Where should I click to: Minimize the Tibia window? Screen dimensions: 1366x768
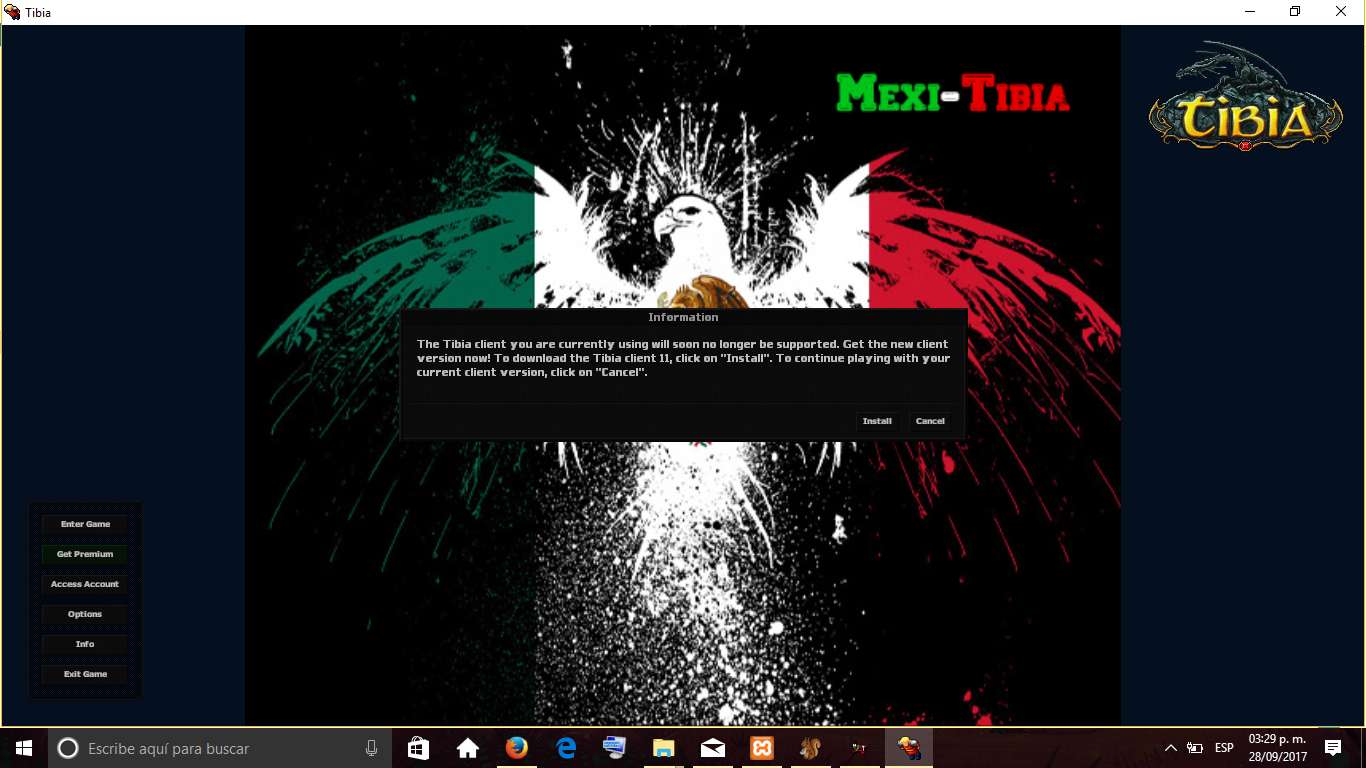click(1250, 12)
